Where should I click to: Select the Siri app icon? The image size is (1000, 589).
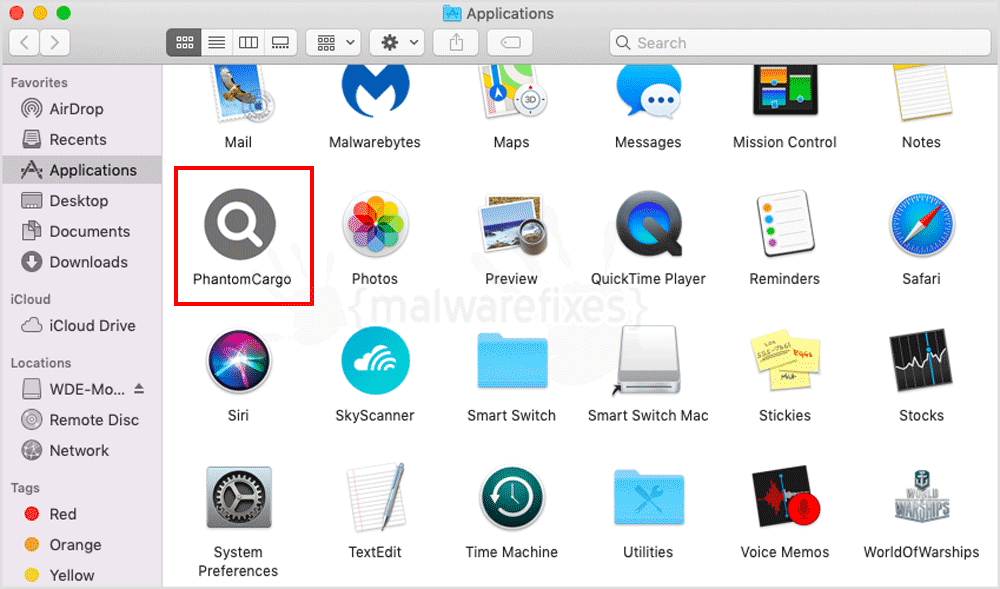pyautogui.click(x=239, y=361)
